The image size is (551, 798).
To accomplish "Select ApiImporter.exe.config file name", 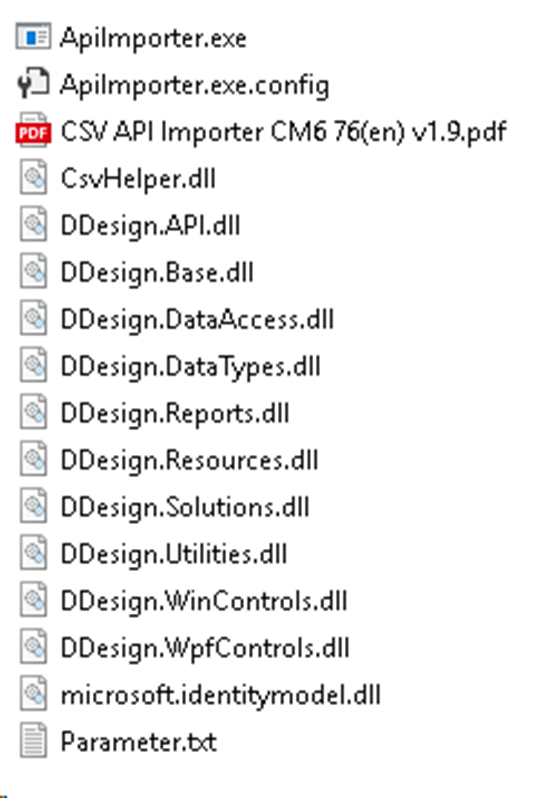I will point(195,85).
